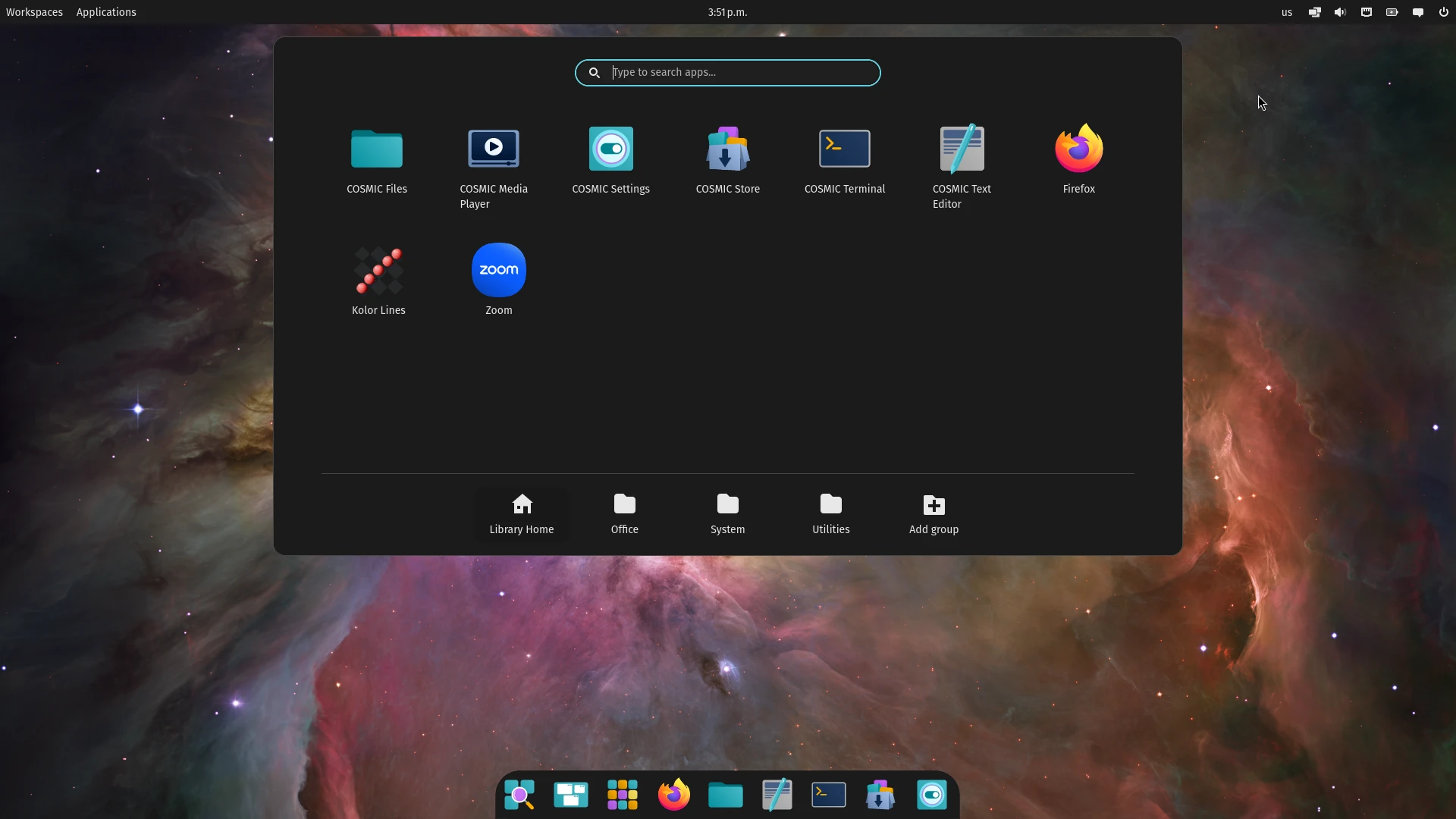Open the 'us' keyboard layout selector
This screenshot has height=819, width=1456.
click(1286, 12)
